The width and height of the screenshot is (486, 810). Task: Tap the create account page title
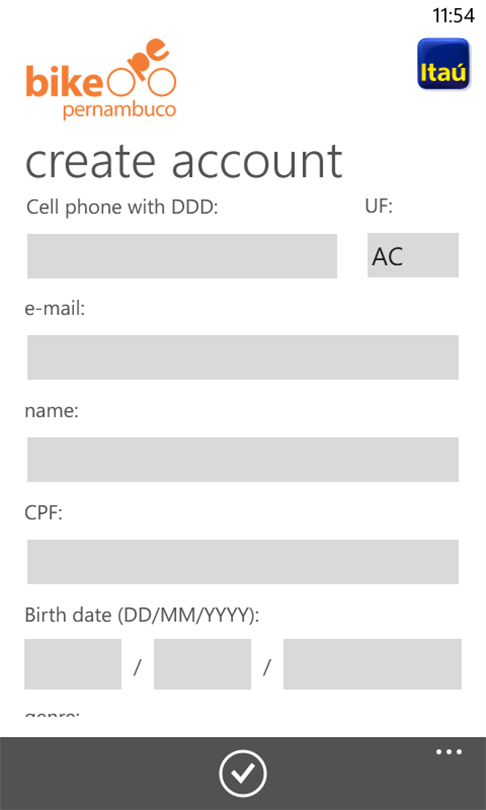pyautogui.click(x=183, y=161)
